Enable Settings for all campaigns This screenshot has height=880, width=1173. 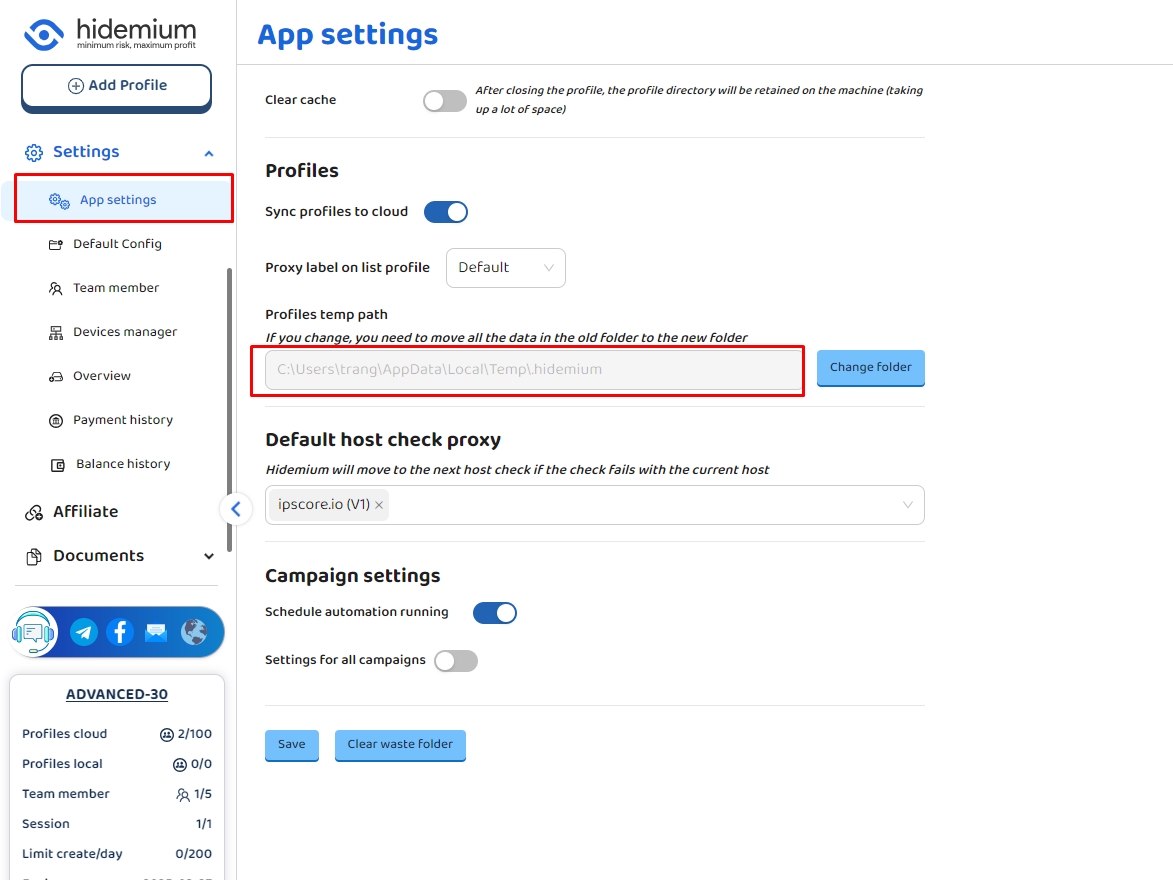(x=456, y=660)
